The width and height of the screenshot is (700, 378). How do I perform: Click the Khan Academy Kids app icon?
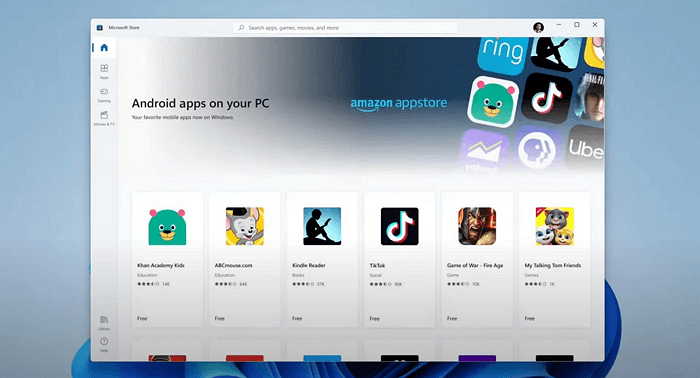(167, 226)
